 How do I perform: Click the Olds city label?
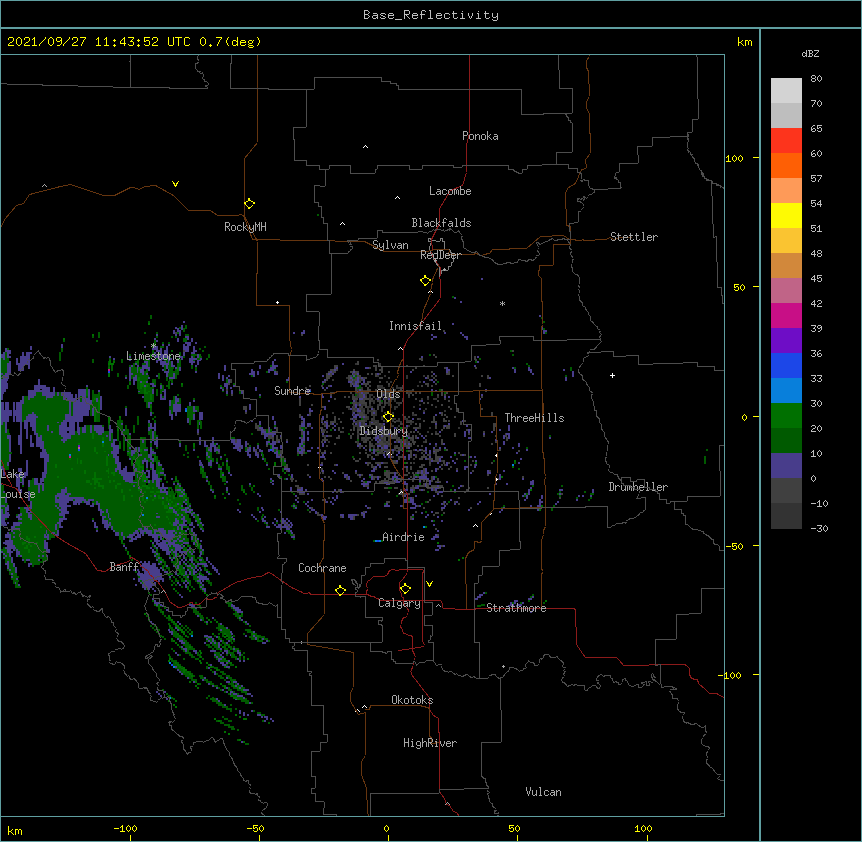[x=388, y=394]
